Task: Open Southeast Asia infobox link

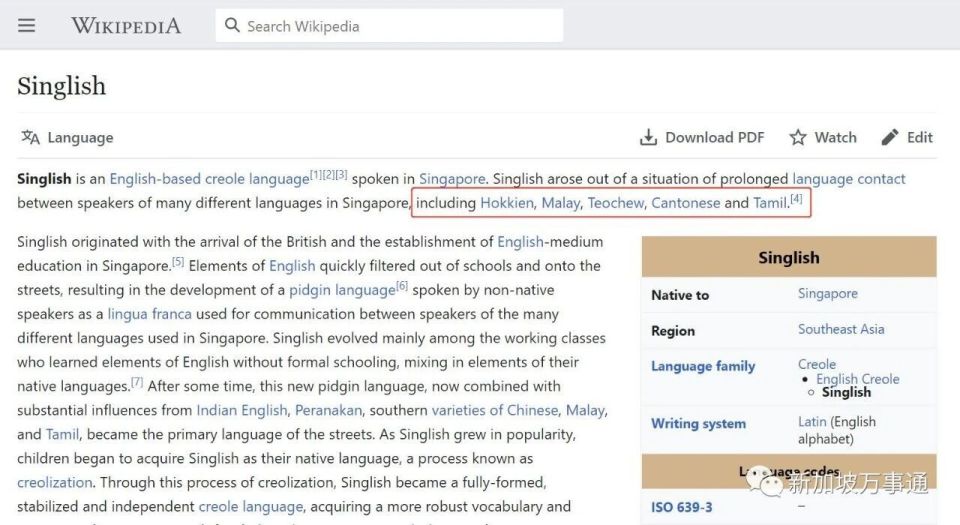Action: (x=841, y=329)
